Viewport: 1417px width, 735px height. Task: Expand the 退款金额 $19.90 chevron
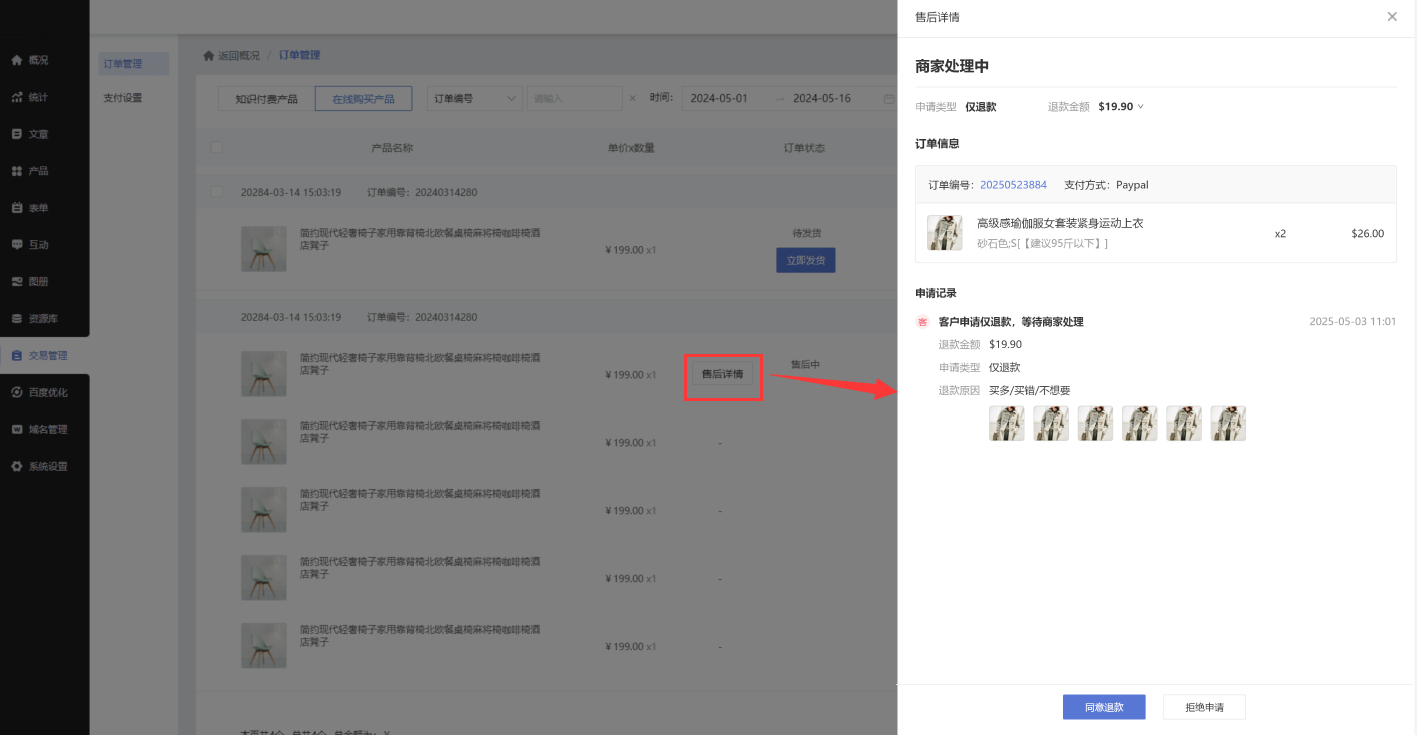point(1141,107)
